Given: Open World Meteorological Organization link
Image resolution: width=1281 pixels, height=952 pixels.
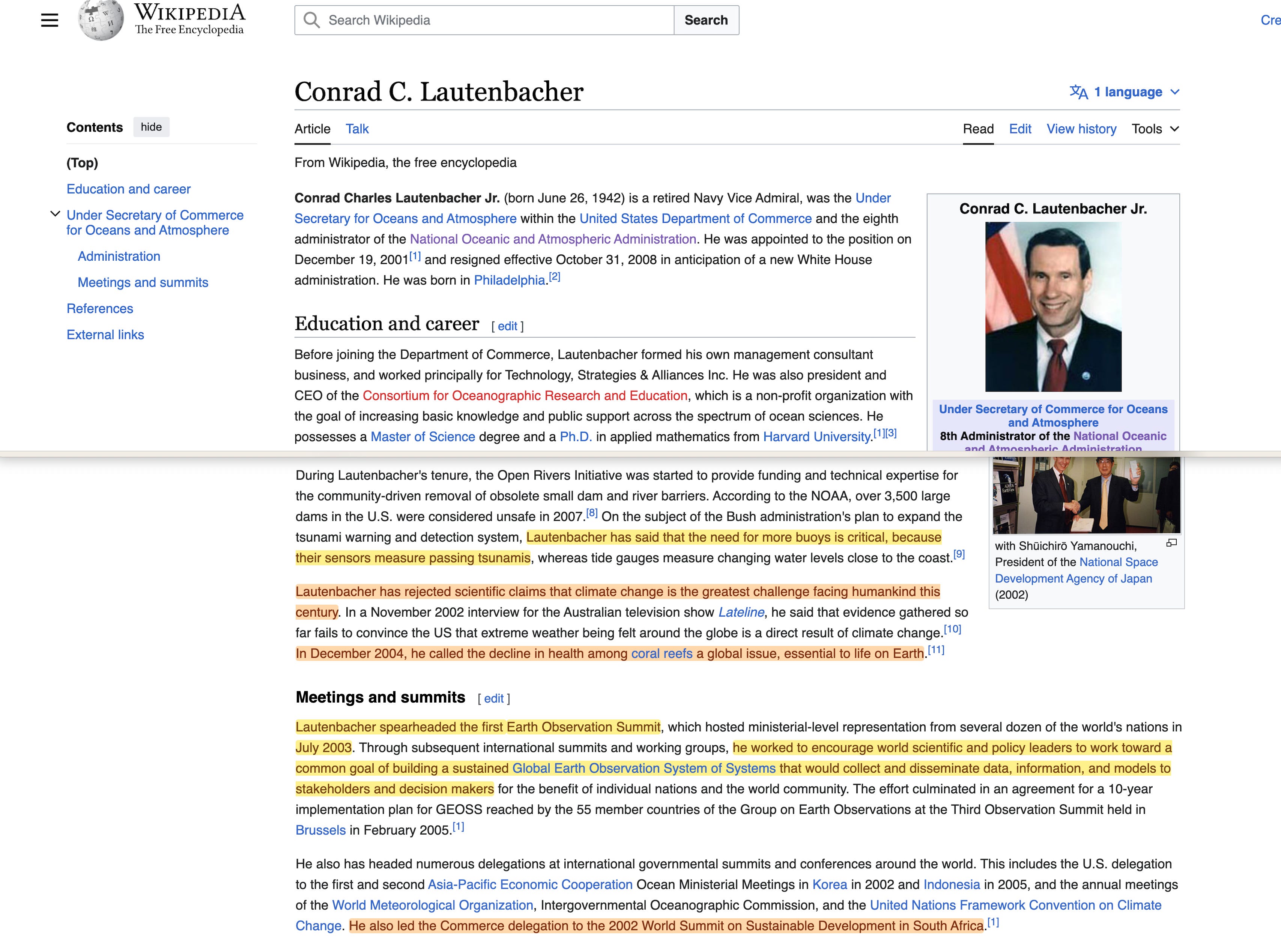Looking at the screenshot, I should click(x=433, y=906).
